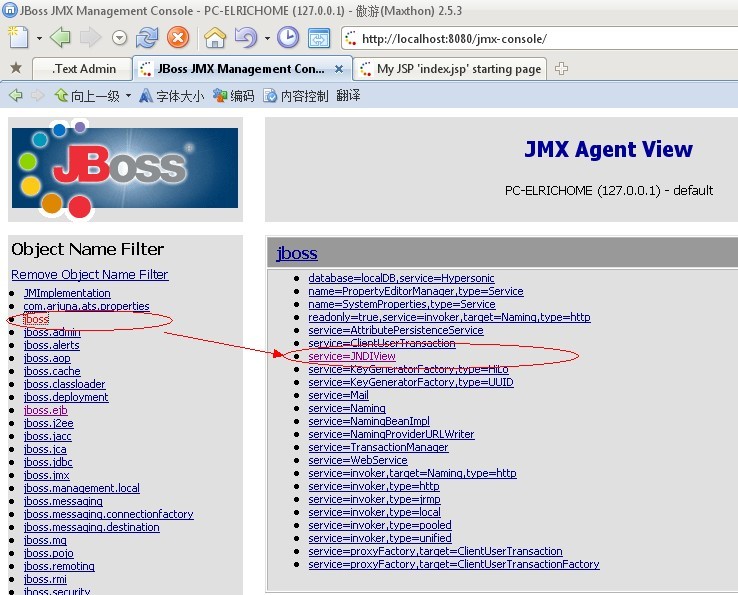Open favorites star icon
Viewport: 738px width, 595px height.
(x=16, y=68)
